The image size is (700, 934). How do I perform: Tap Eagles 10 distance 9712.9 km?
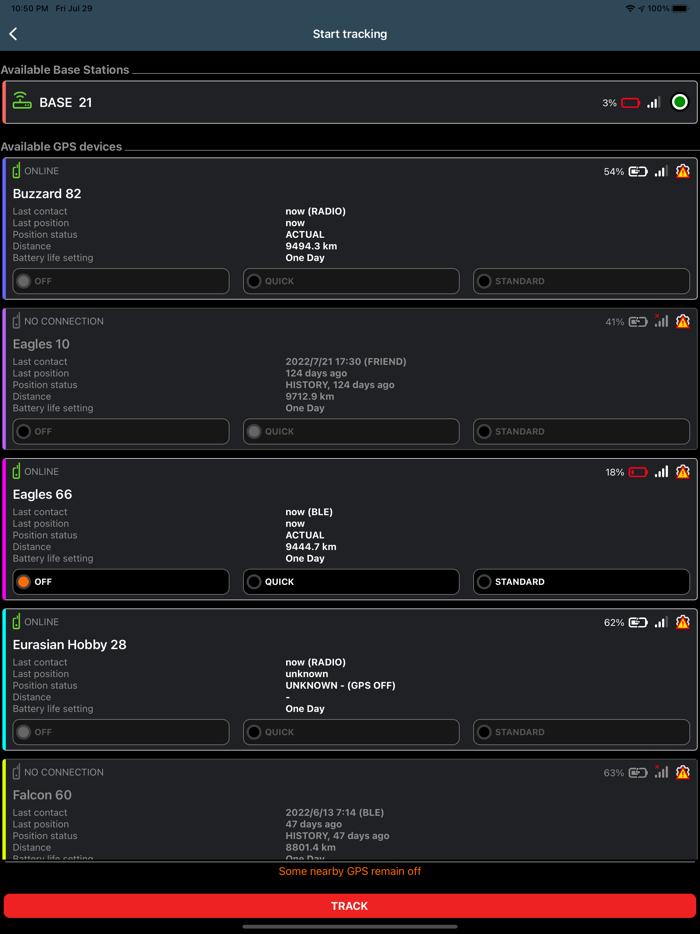pyautogui.click(x=310, y=396)
